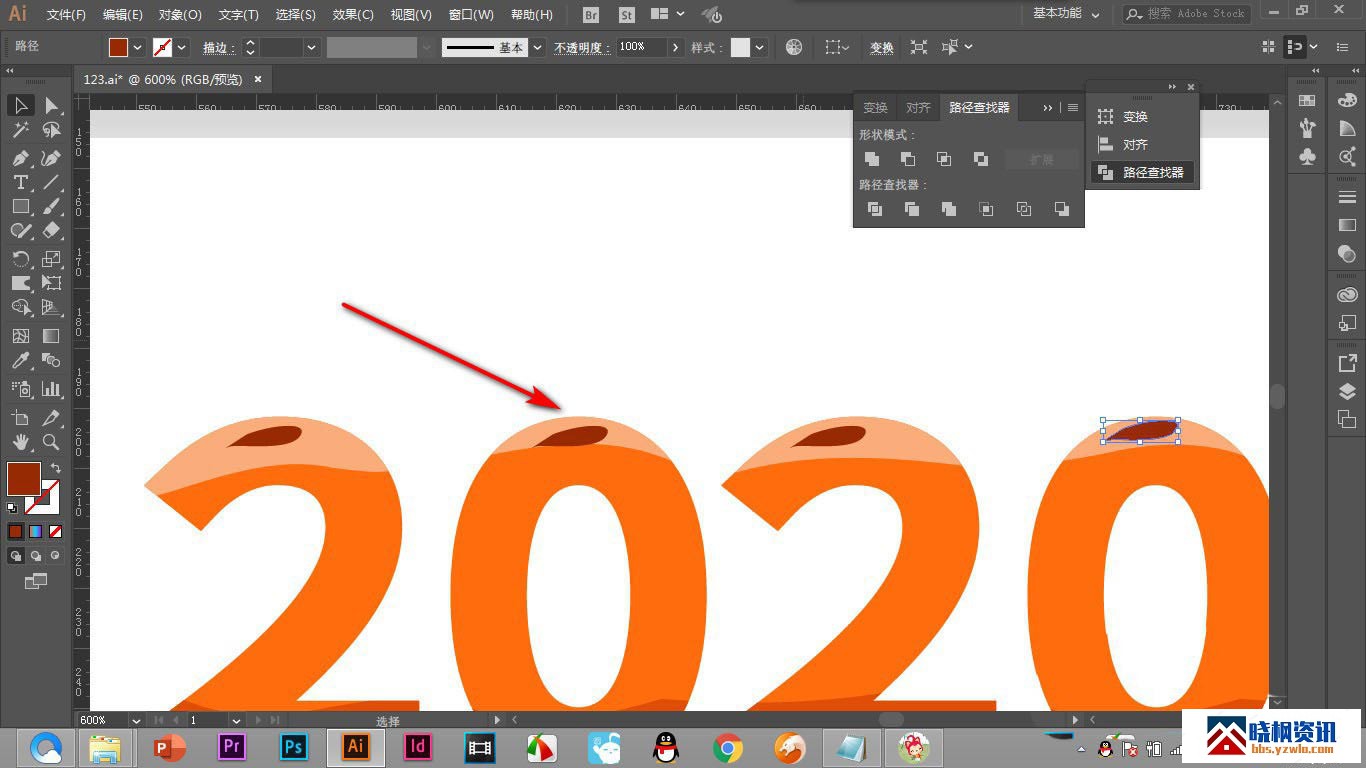1366x768 pixels.
Task: Click the Unite shape mode icon
Action: [x=872, y=159]
